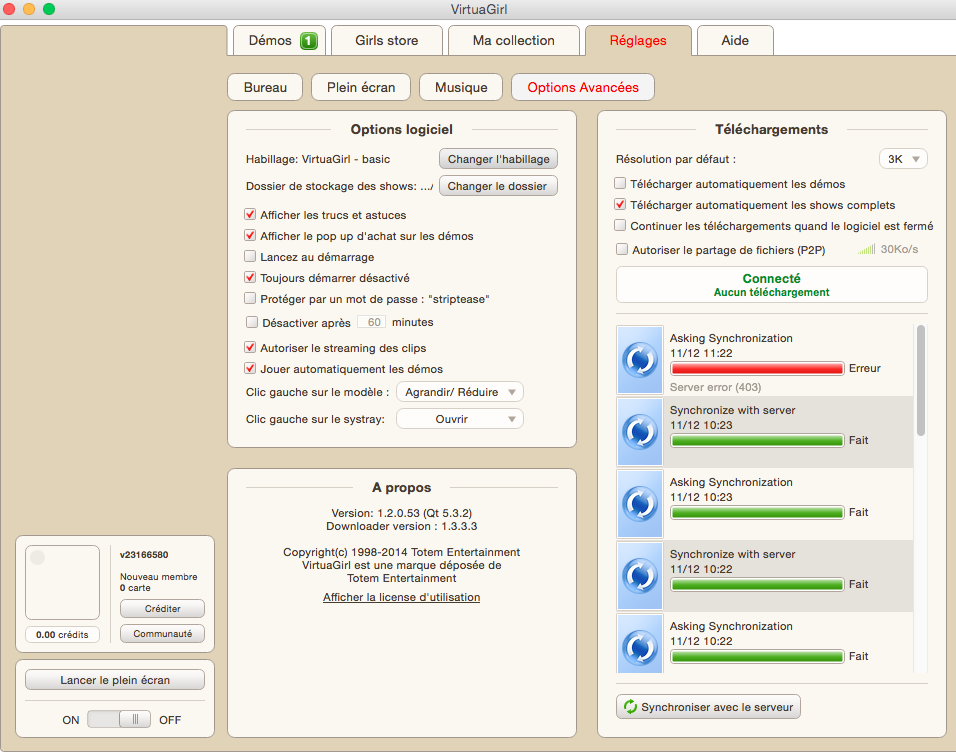Open 'Afficher la license d'utilisation' link
The height and width of the screenshot is (753, 956).
401,597
